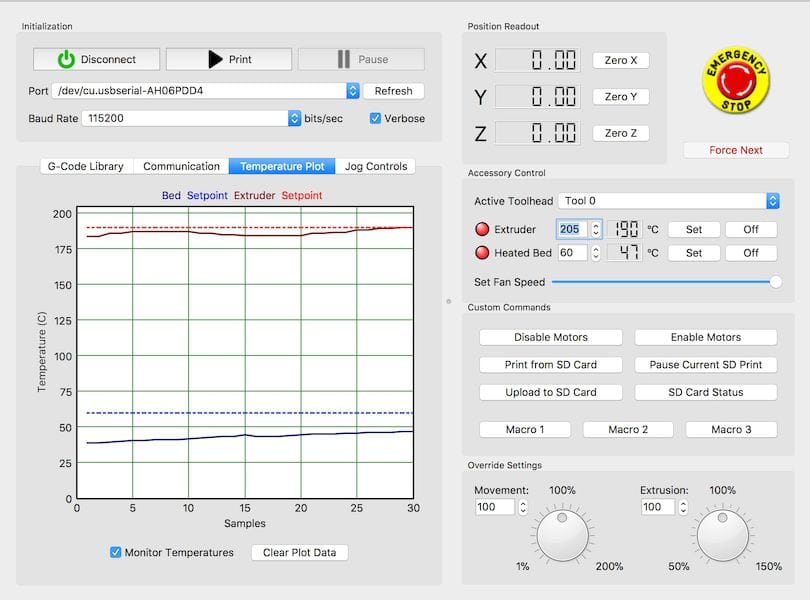810x600 pixels.
Task: Disable the Verbose checkbox
Action: 376,118
